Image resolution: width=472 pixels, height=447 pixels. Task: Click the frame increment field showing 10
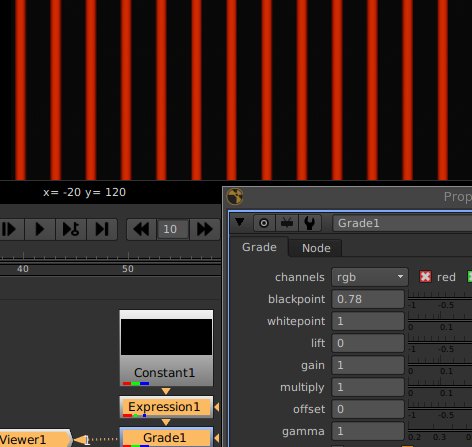coord(172,229)
